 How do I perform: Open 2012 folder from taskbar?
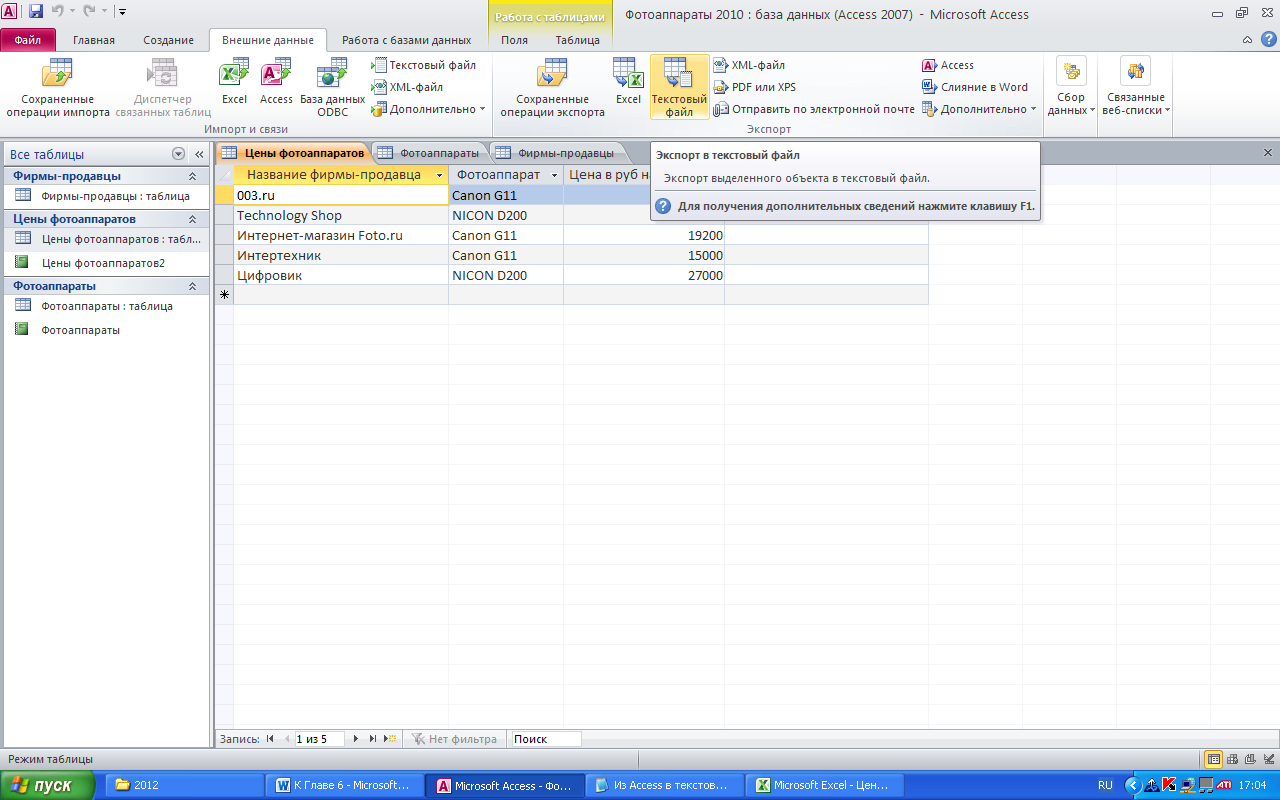[x=185, y=785]
